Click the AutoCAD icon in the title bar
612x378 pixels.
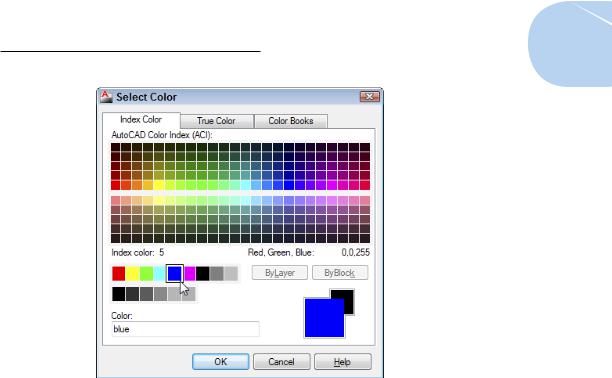pyautogui.click(x=106, y=96)
